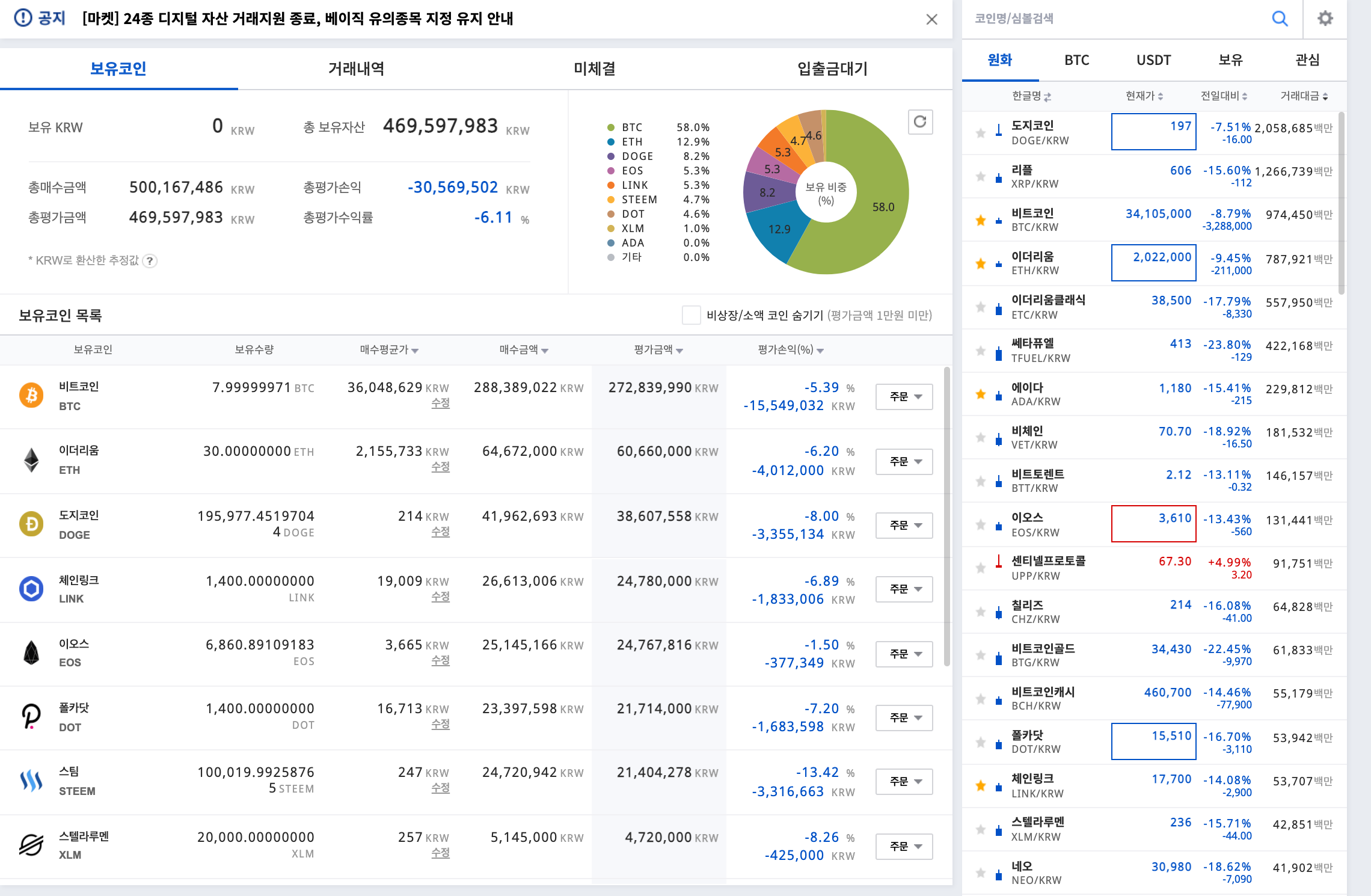The image size is (1371, 896).
Task: Sort holdings by 평가손익(%) column
Action: (790, 350)
